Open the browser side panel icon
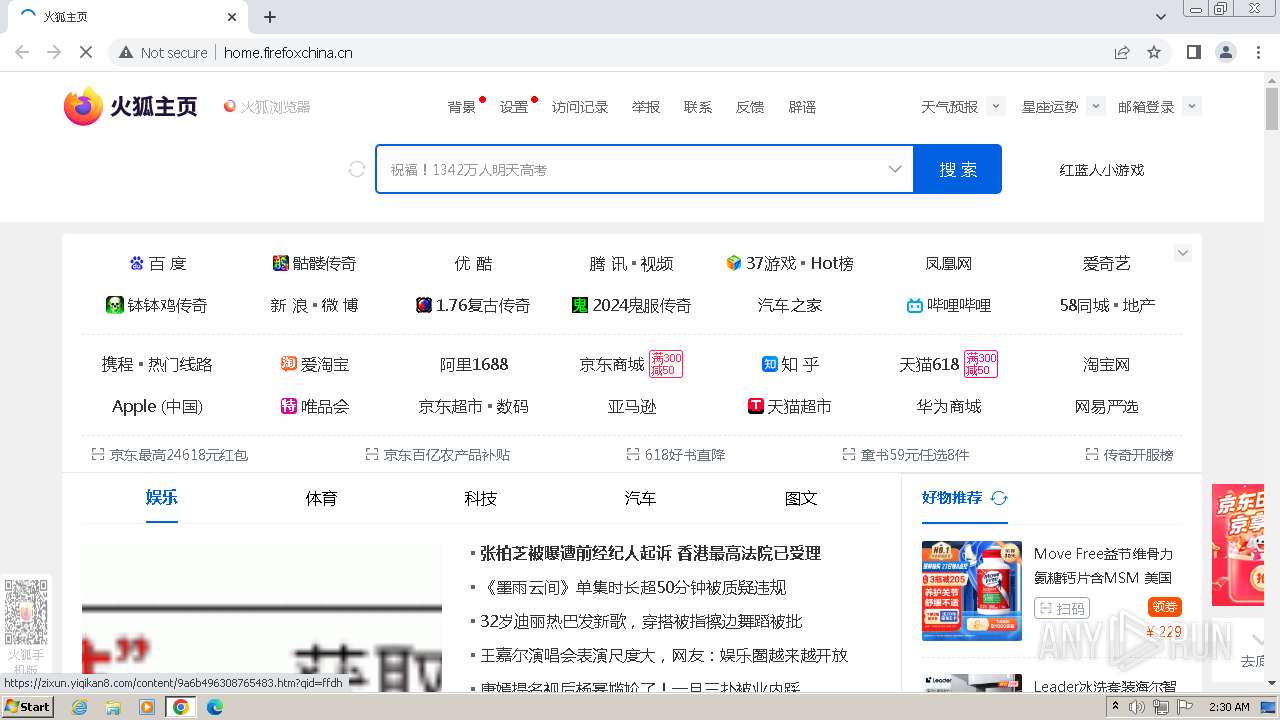The height and width of the screenshot is (720, 1280). pos(1194,52)
